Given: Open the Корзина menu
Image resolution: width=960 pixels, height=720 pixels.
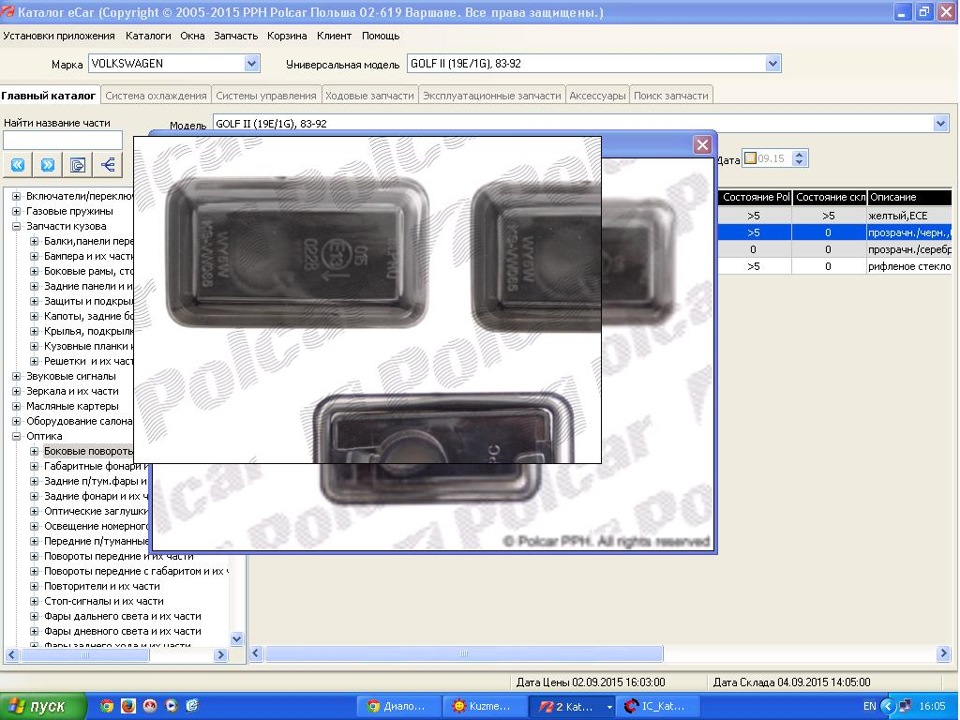Looking at the screenshot, I should click(x=287, y=36).
